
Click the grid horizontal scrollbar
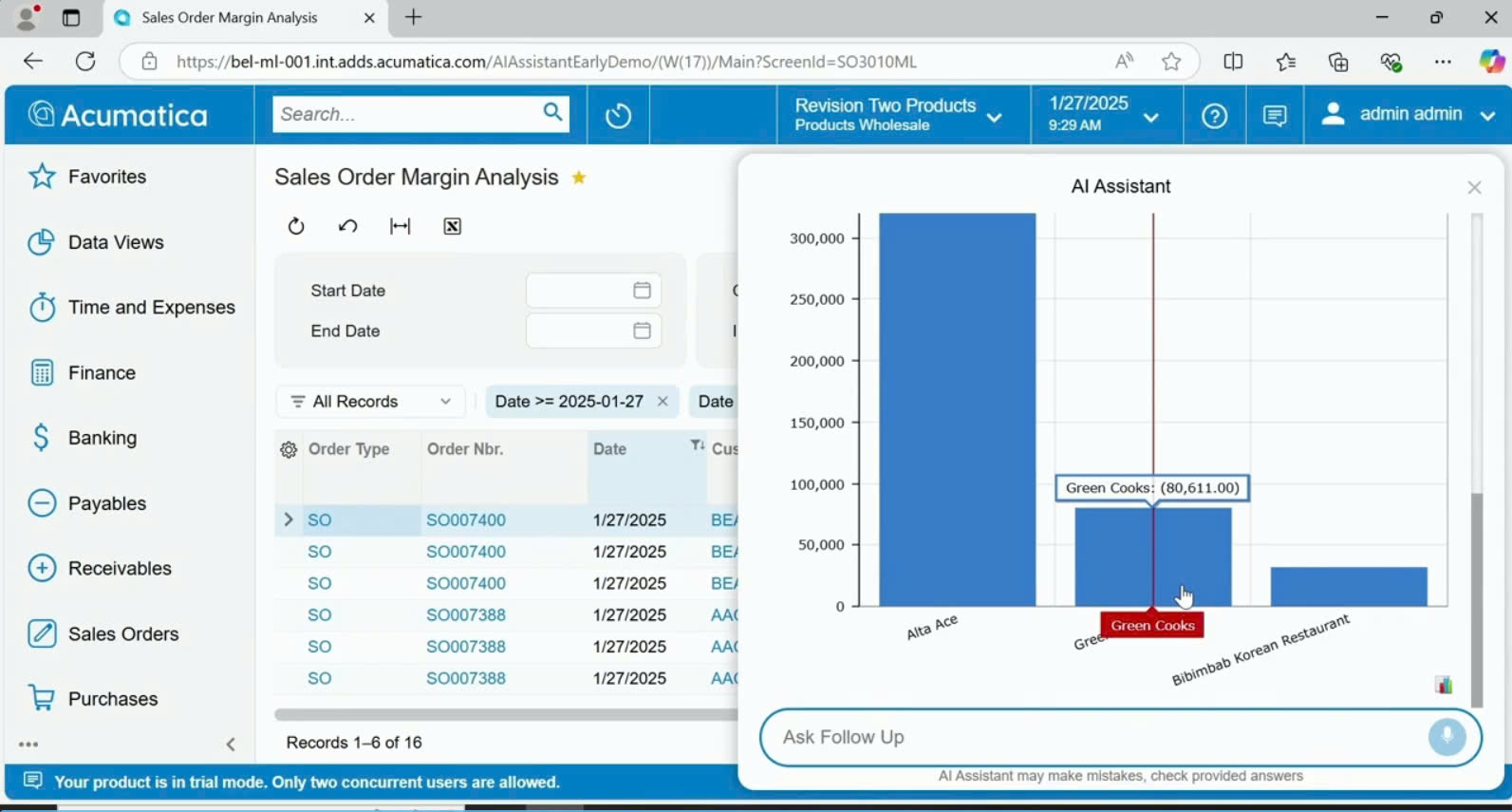coord(506,714)
